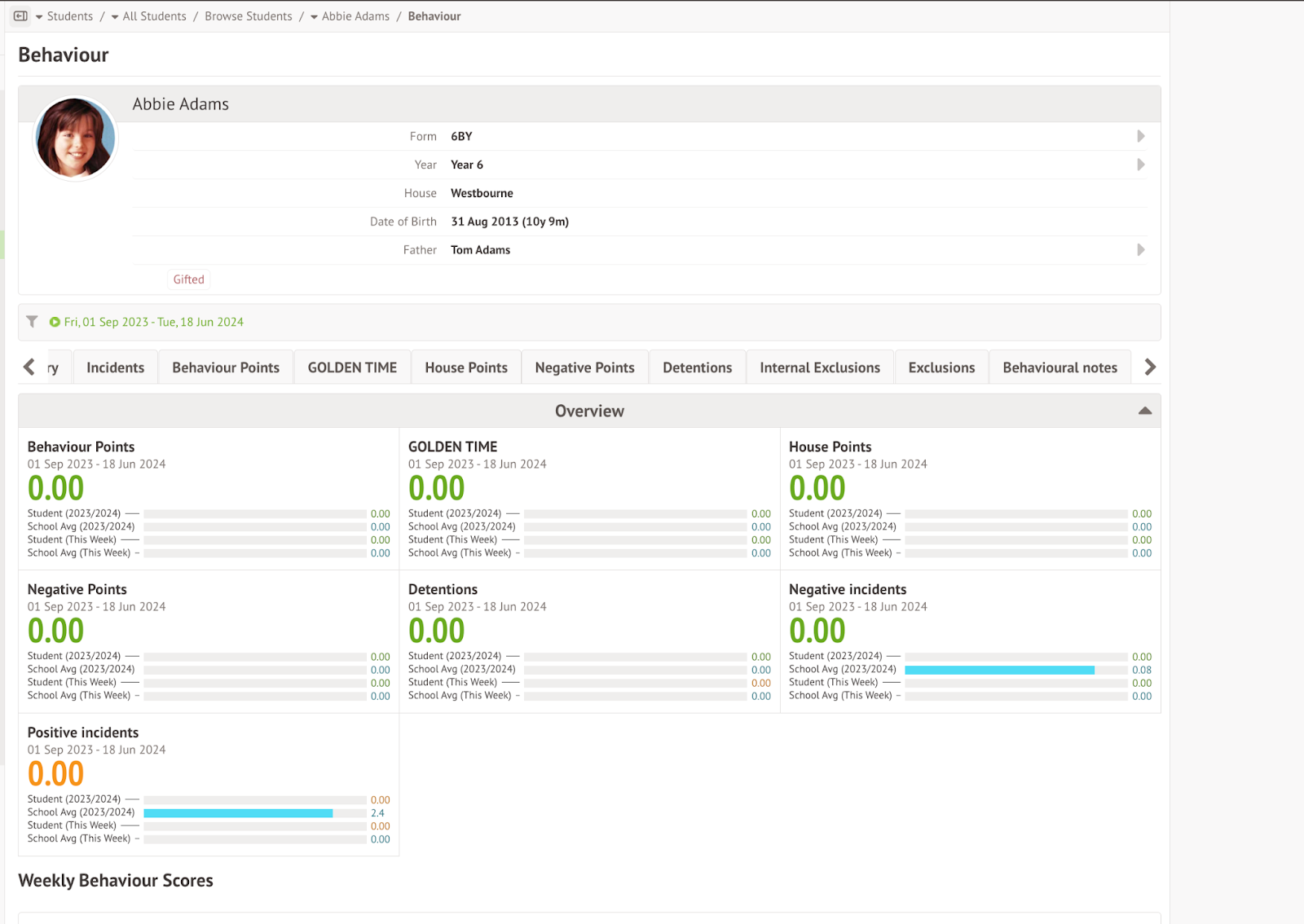Screen dimensions: 1304x924
Task: Go to Browse Students in breadcrumb
Action: click(248, 16)
